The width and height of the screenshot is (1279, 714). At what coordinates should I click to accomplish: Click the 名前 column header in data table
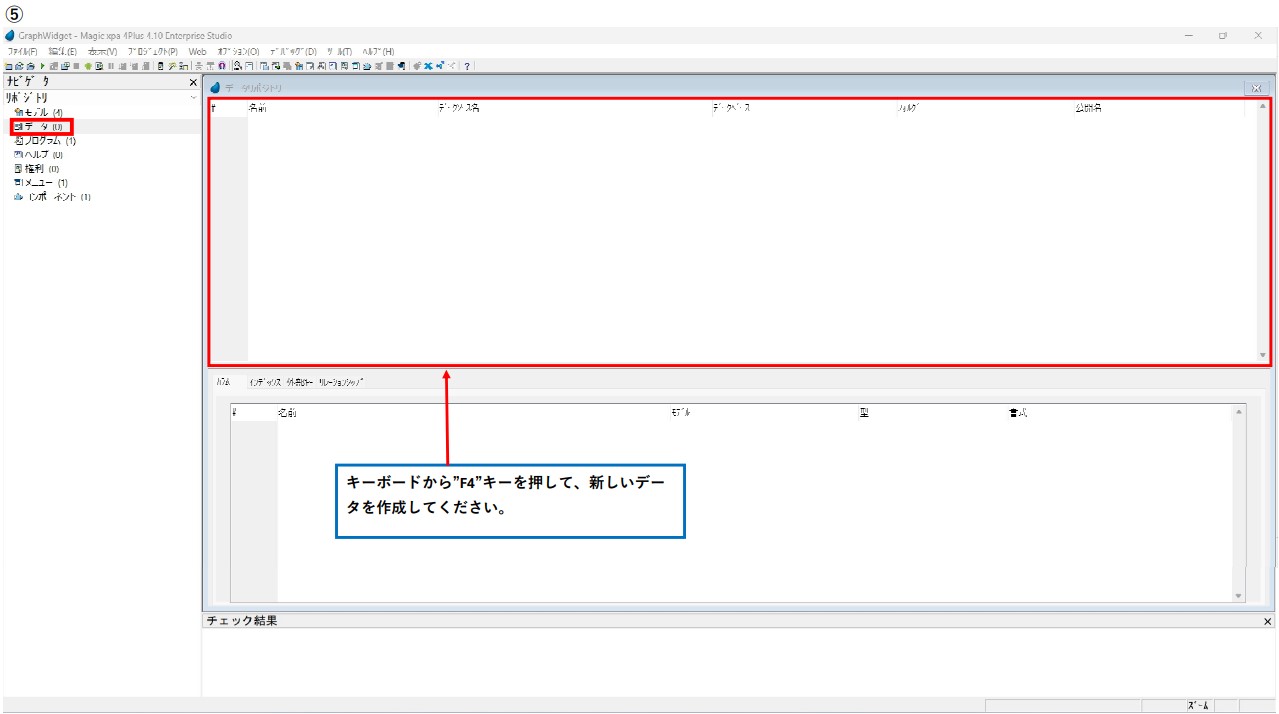258,108
